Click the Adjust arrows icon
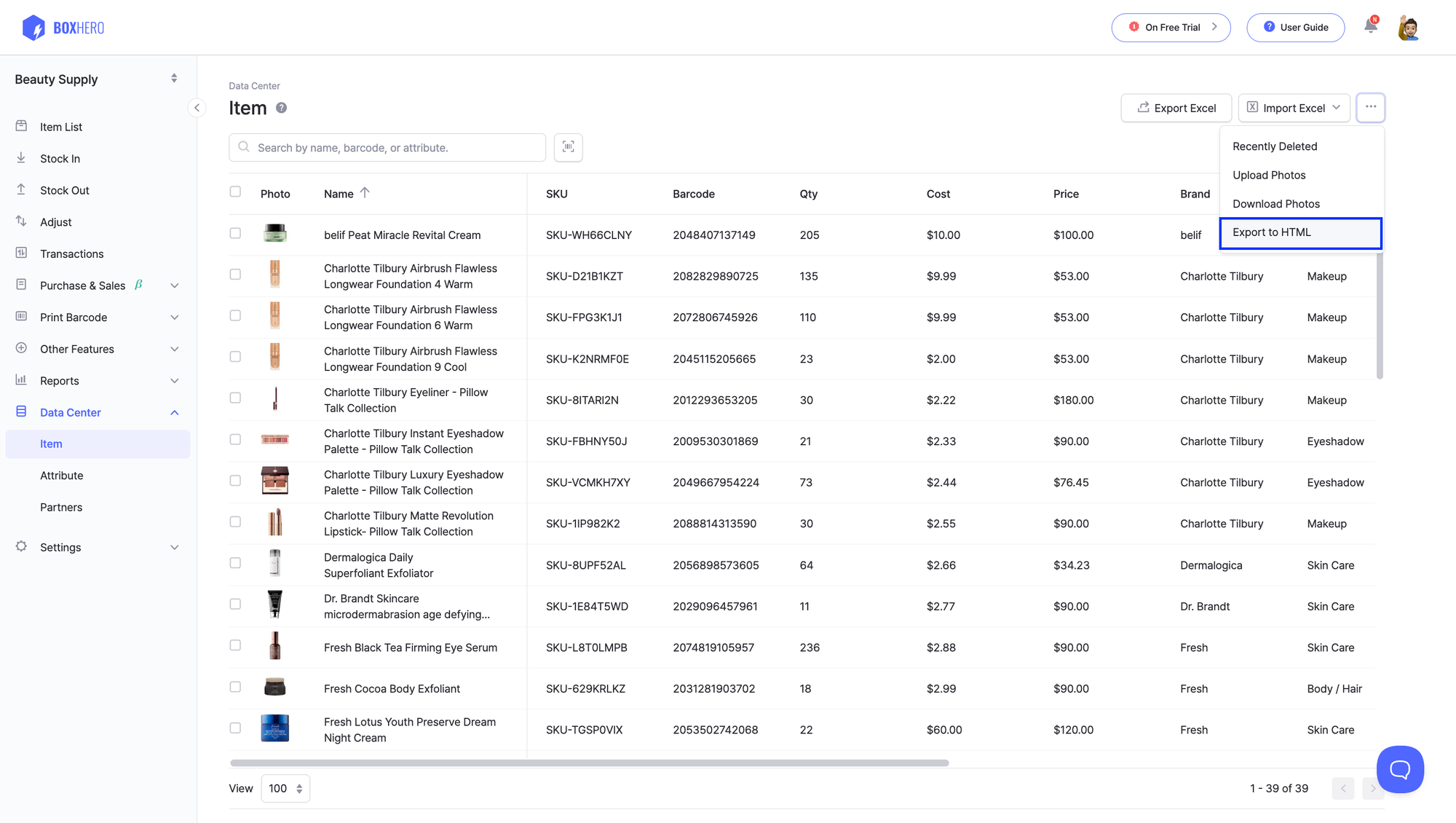This screenshot has width=1456, height=823. [x=21, y=221]
